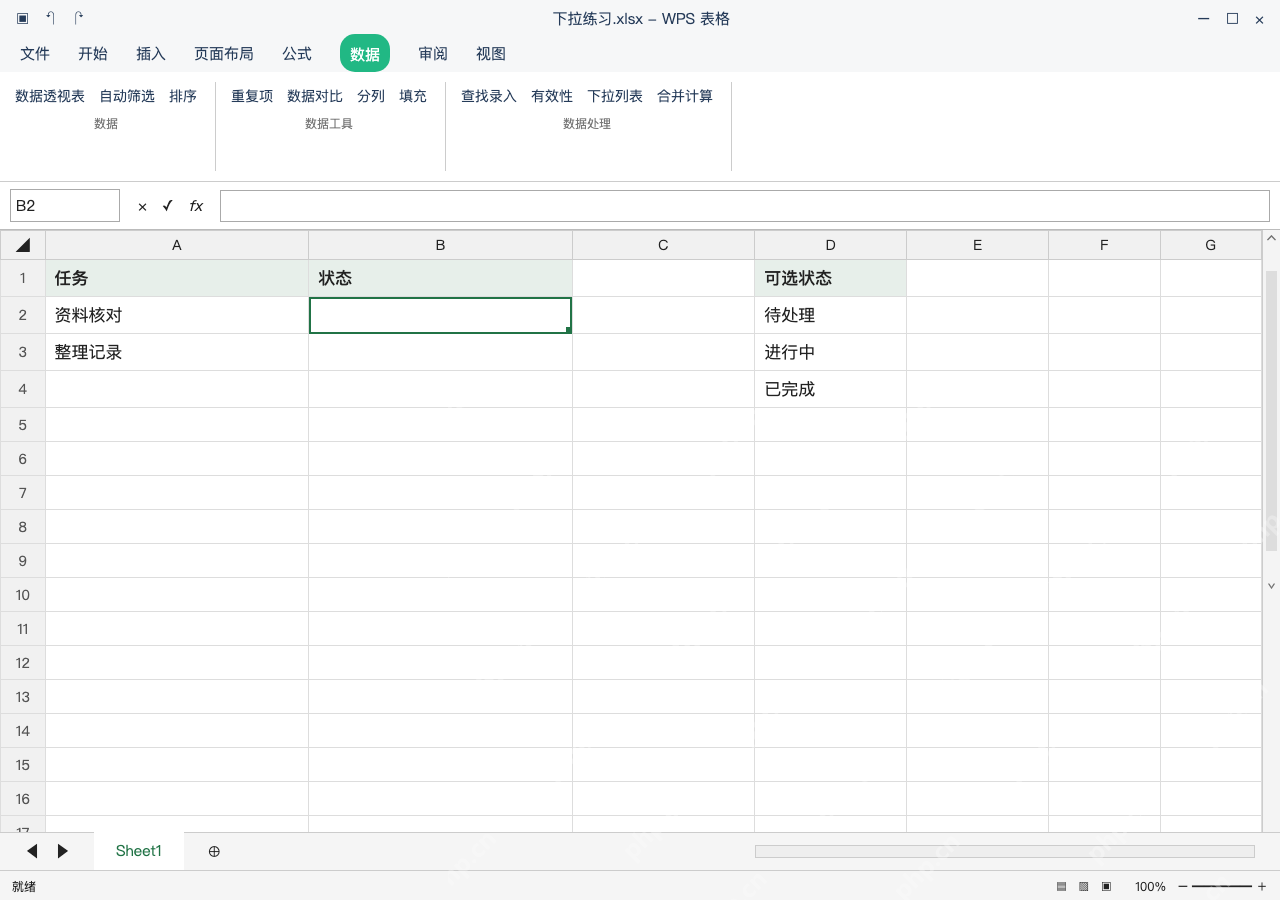The height and width of the screenshot is (900, 1280).
Task: Click the vertical scrollbar thumb
Action: [x=1272, y=410]
